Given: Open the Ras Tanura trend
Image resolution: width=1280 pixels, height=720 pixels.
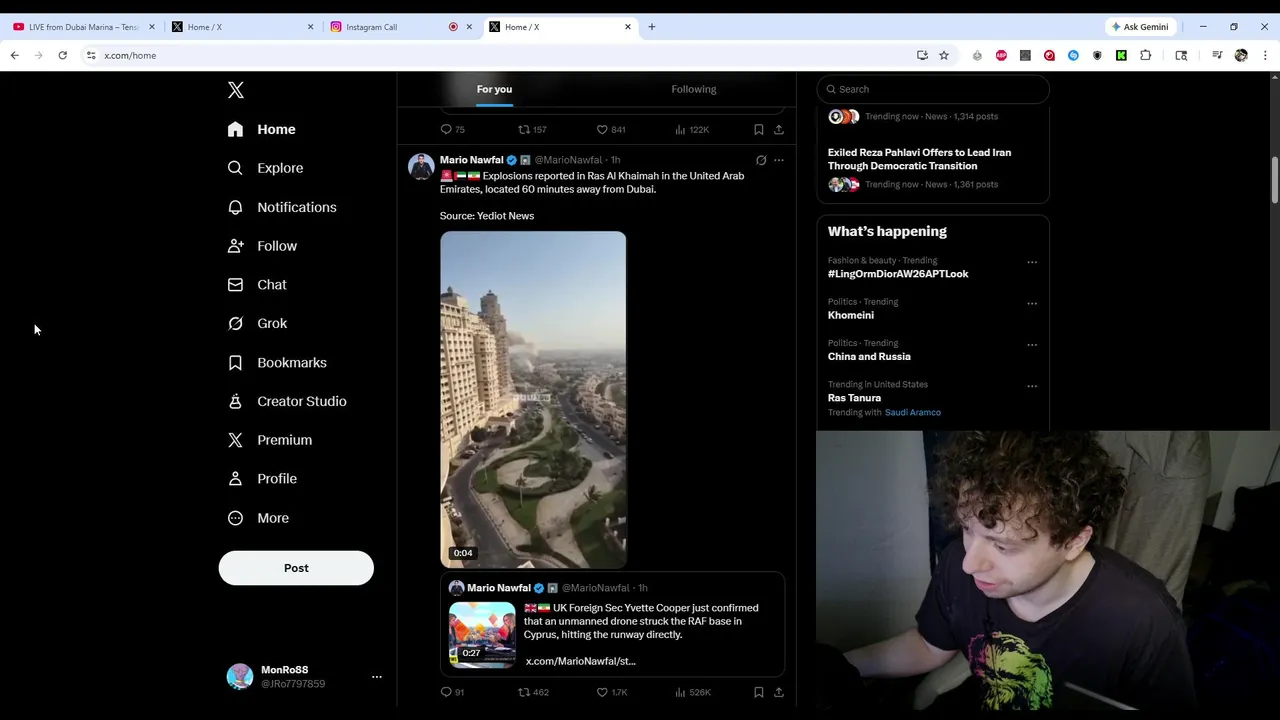Looking at the screenshot, I should (854, 398).
